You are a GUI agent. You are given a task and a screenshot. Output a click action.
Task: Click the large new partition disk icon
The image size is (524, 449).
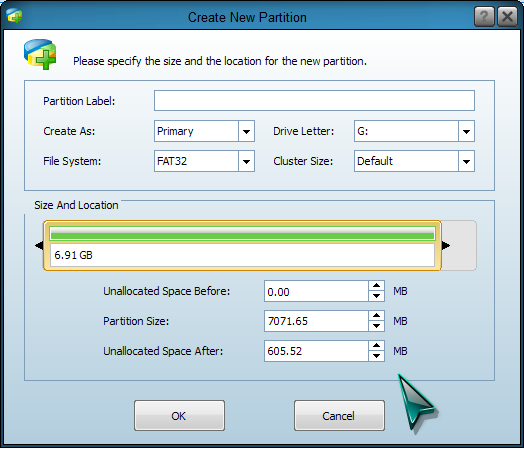(x=40, y=54)
